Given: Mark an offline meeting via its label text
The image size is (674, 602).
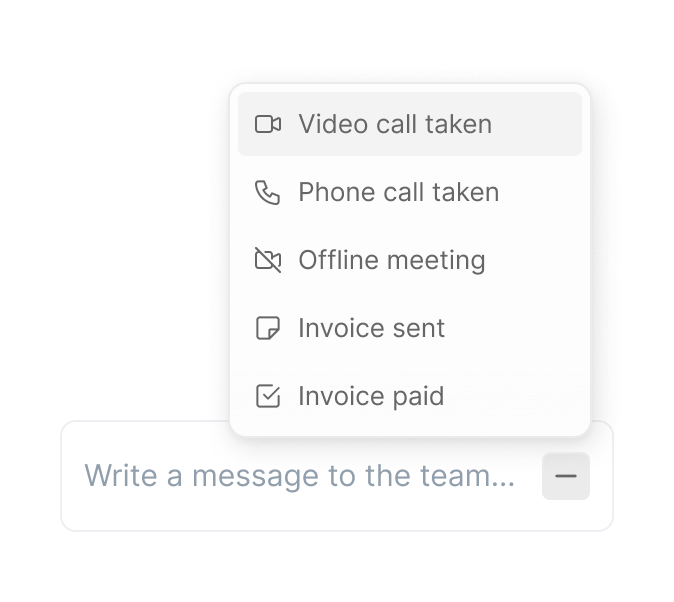Looking at the screenshot, I should tap(392, 261).
